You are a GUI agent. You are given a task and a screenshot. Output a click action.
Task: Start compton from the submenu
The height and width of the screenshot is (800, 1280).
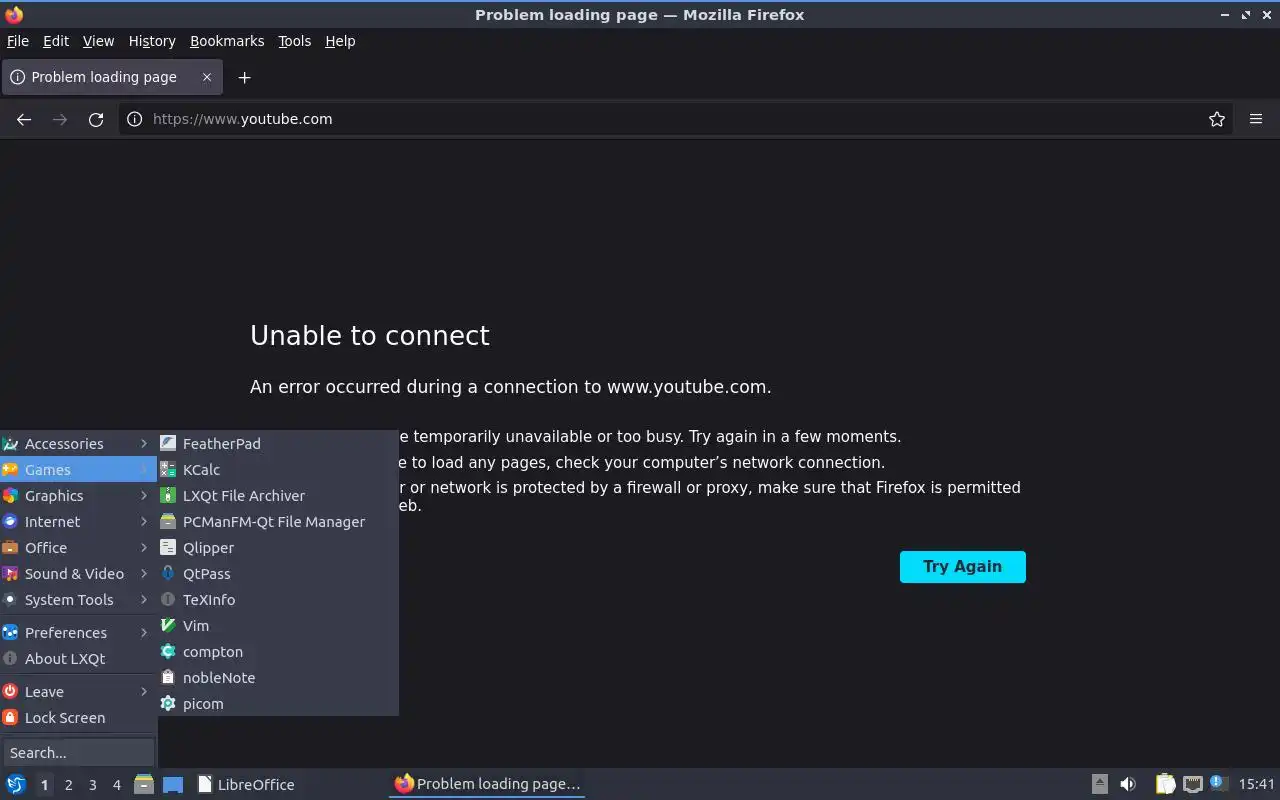(x=279, y=651)
